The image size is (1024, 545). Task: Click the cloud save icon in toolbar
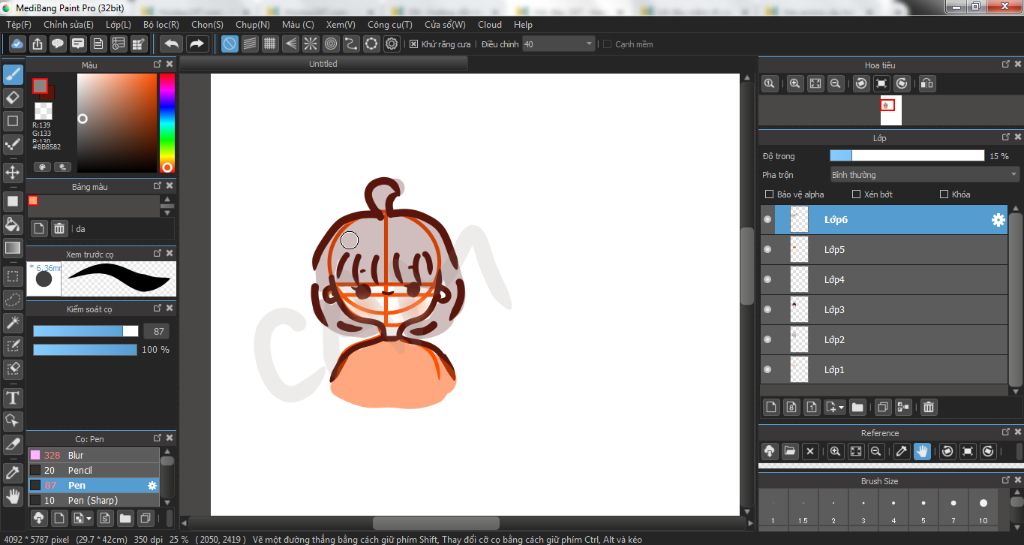click(17, 44)
